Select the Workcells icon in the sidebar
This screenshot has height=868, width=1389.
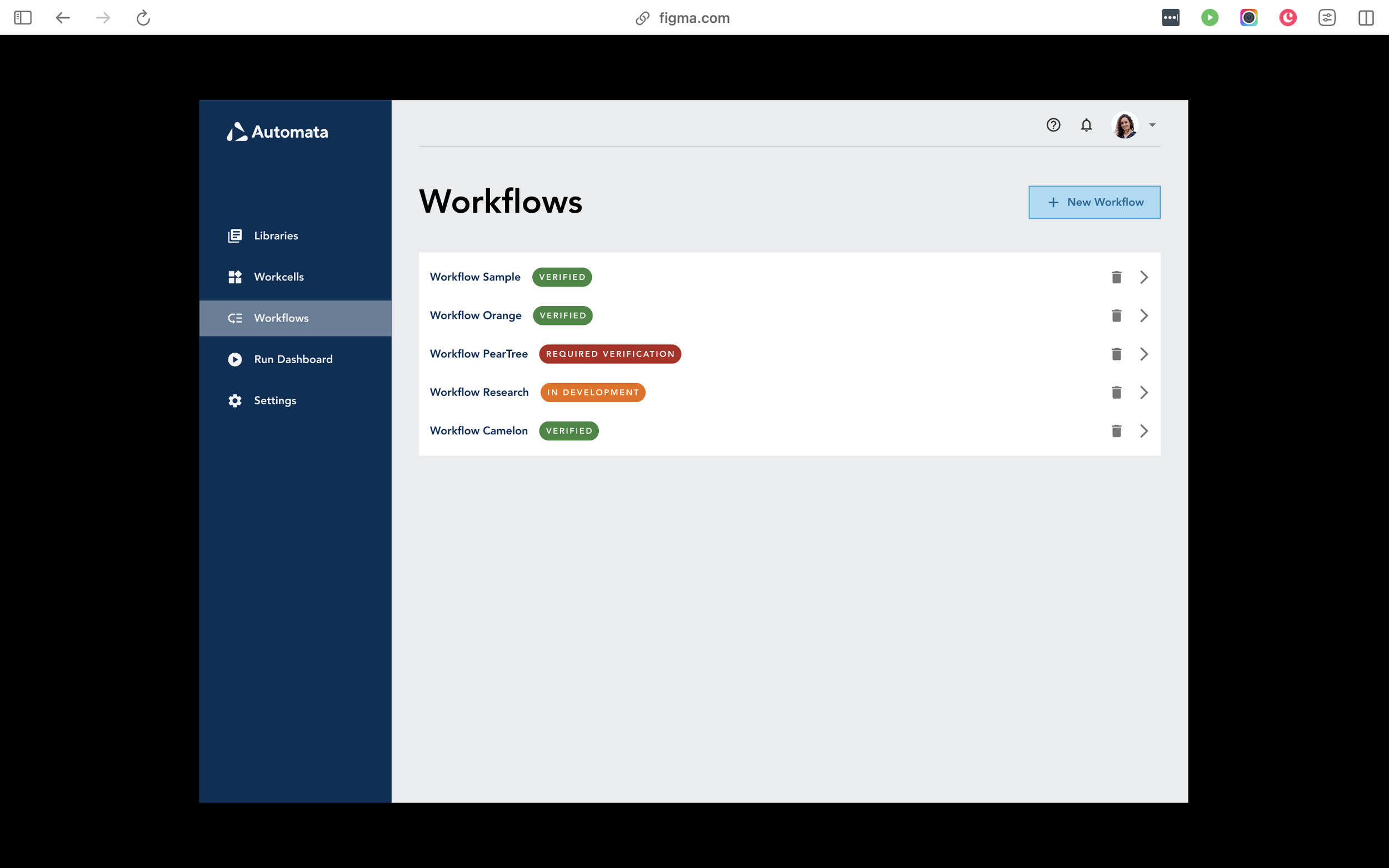(x=235, y=277)
